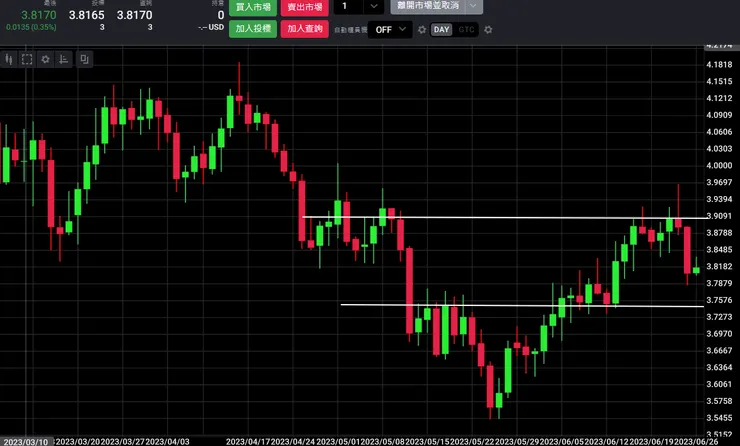Click the 2023/04/17 date axis label
740x446 pixels.
click(x=248, y=442)
